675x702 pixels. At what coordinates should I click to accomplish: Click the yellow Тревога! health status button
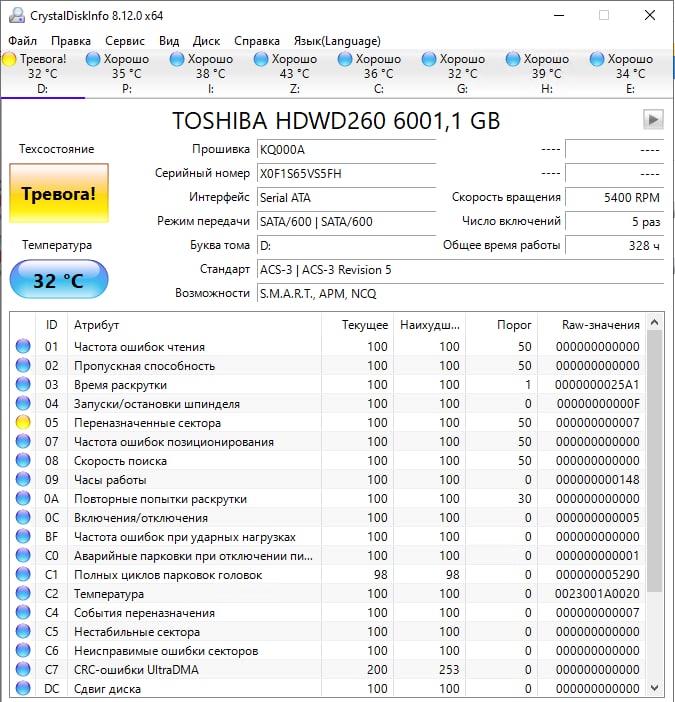(x=59, y=193)
